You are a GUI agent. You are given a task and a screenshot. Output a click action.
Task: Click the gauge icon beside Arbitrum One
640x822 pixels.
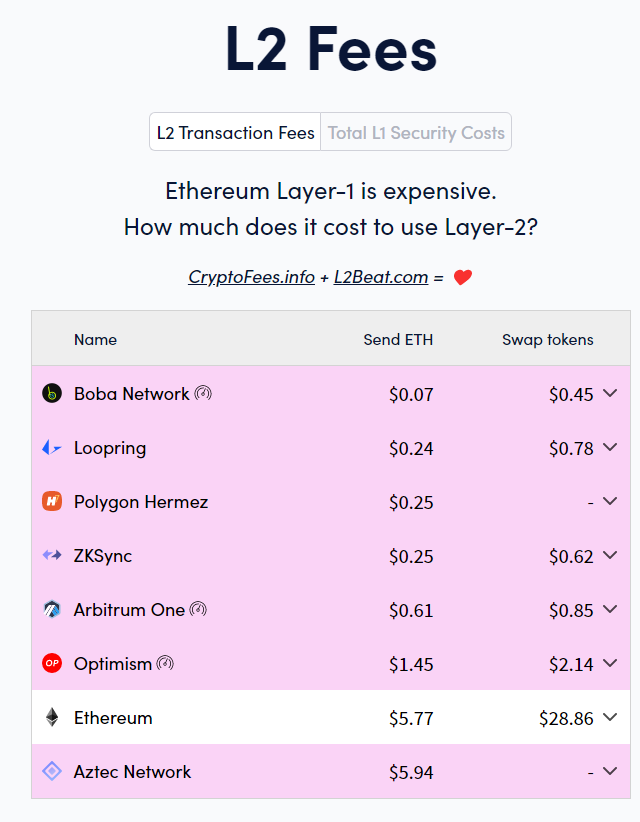point(198,609)
